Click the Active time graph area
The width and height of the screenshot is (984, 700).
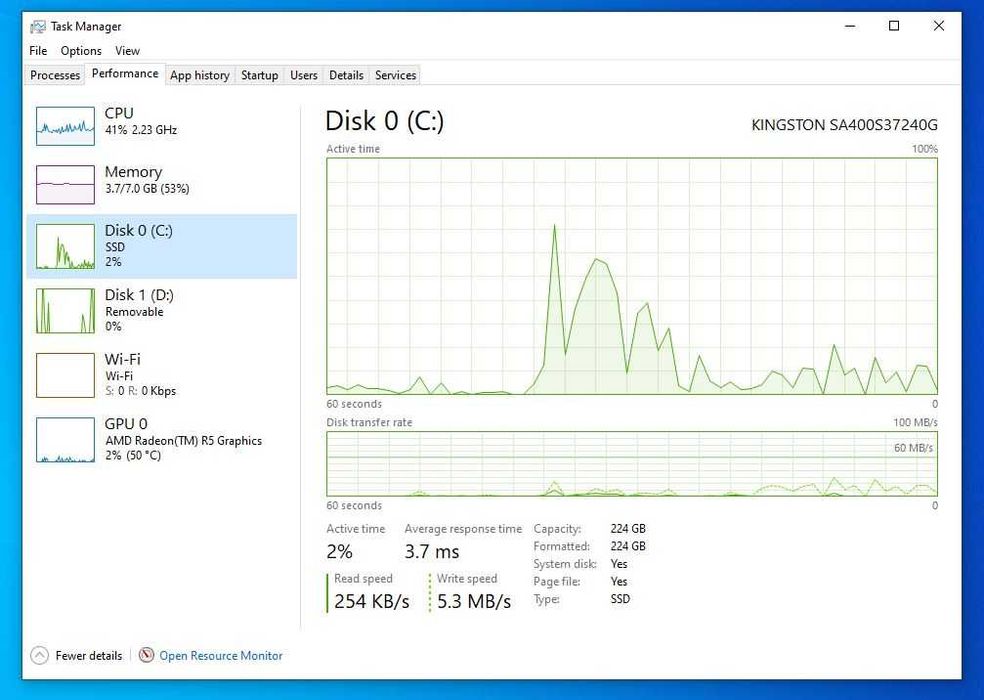coord(632,276)
